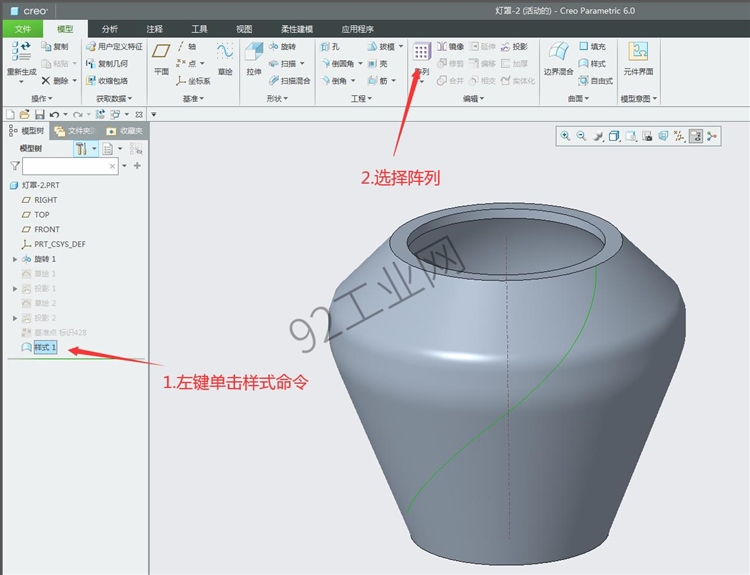
Task: Open the 倒圆角 (Round) dropdown arrow
Action: pos(360,64)
